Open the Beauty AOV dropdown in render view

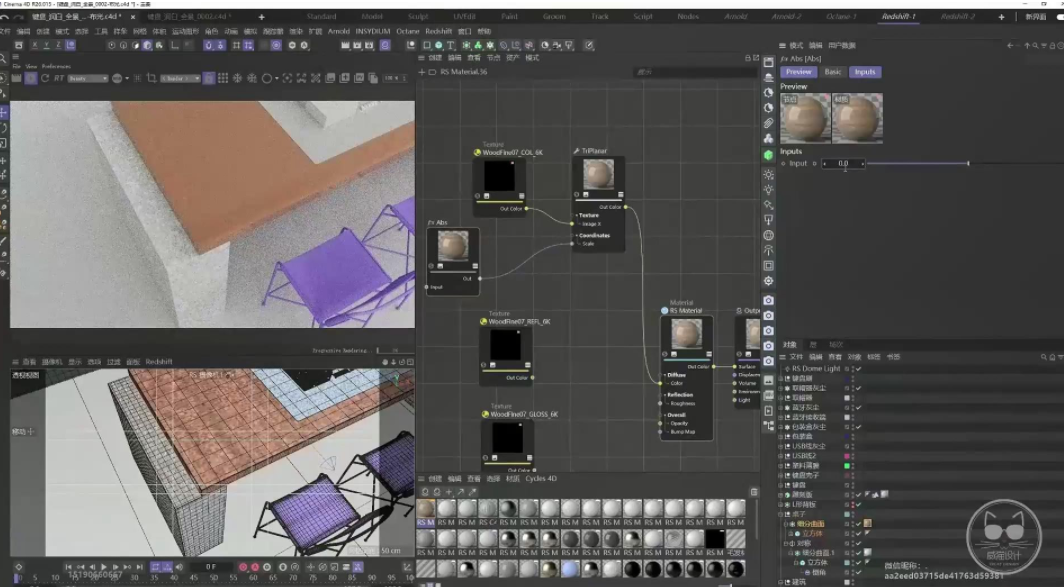(88, 79)
